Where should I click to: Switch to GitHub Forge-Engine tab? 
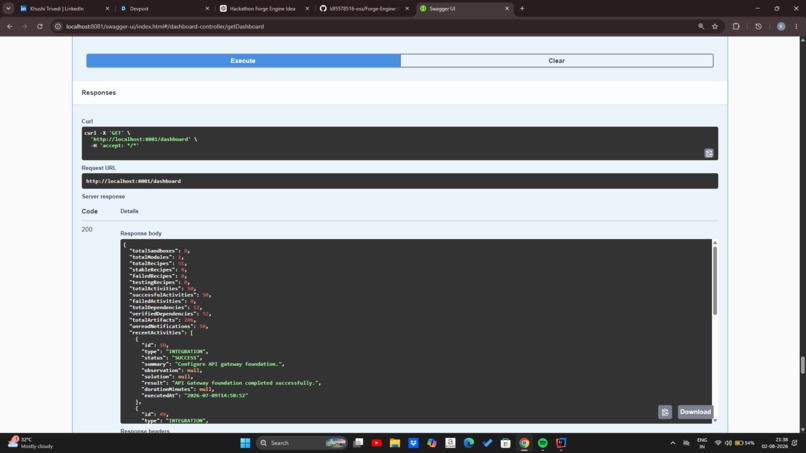(363, 9)
